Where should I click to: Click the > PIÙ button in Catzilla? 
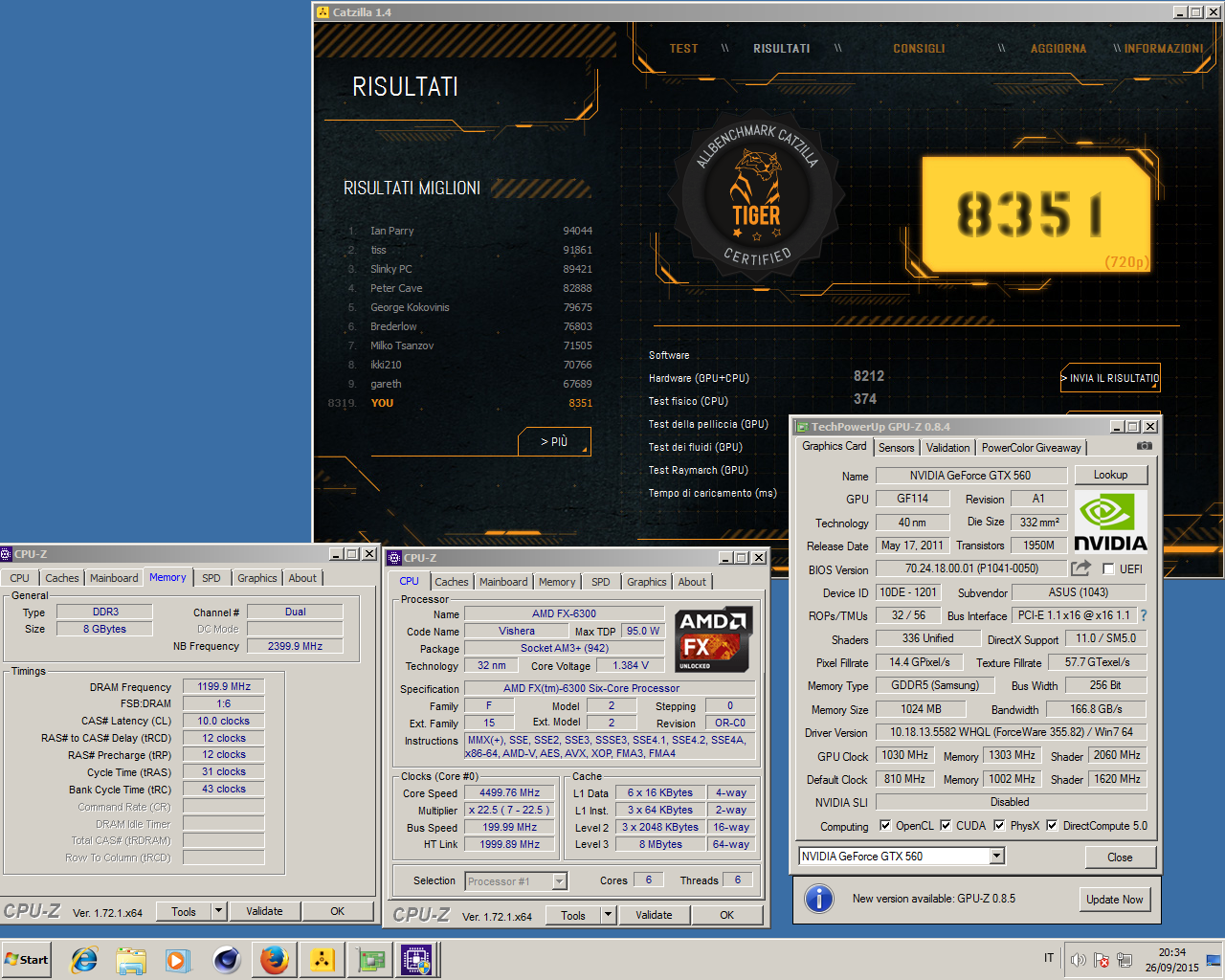tap(554, 441)
